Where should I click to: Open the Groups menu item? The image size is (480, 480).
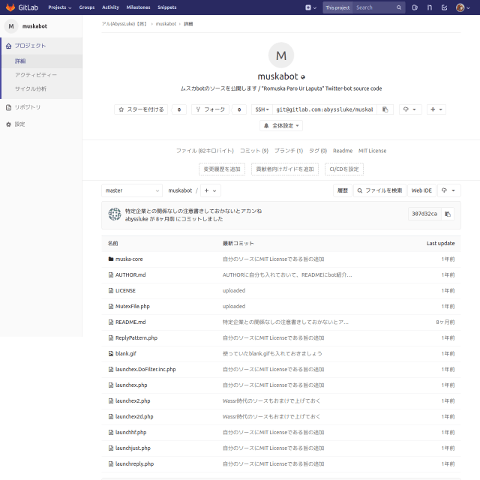tap(87, 7)
